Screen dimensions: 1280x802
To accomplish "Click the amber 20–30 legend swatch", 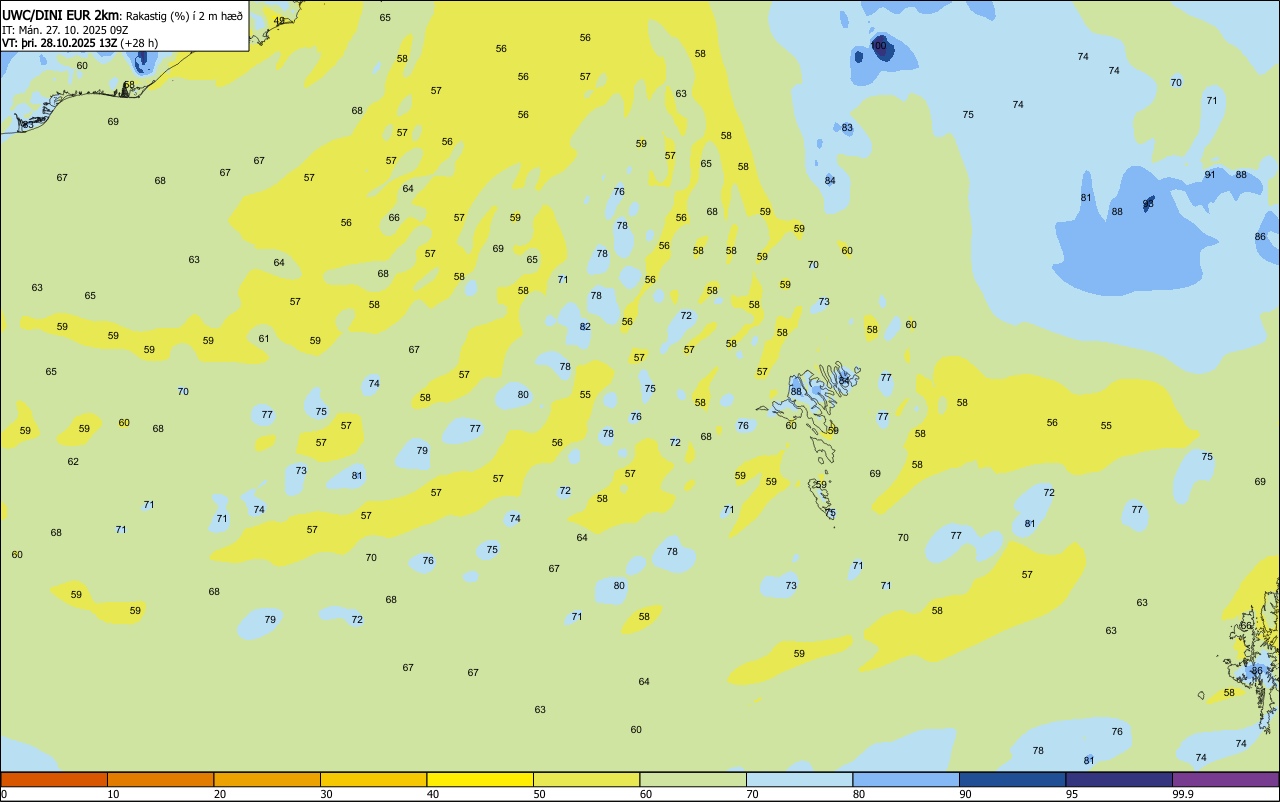I will [267, 779].
